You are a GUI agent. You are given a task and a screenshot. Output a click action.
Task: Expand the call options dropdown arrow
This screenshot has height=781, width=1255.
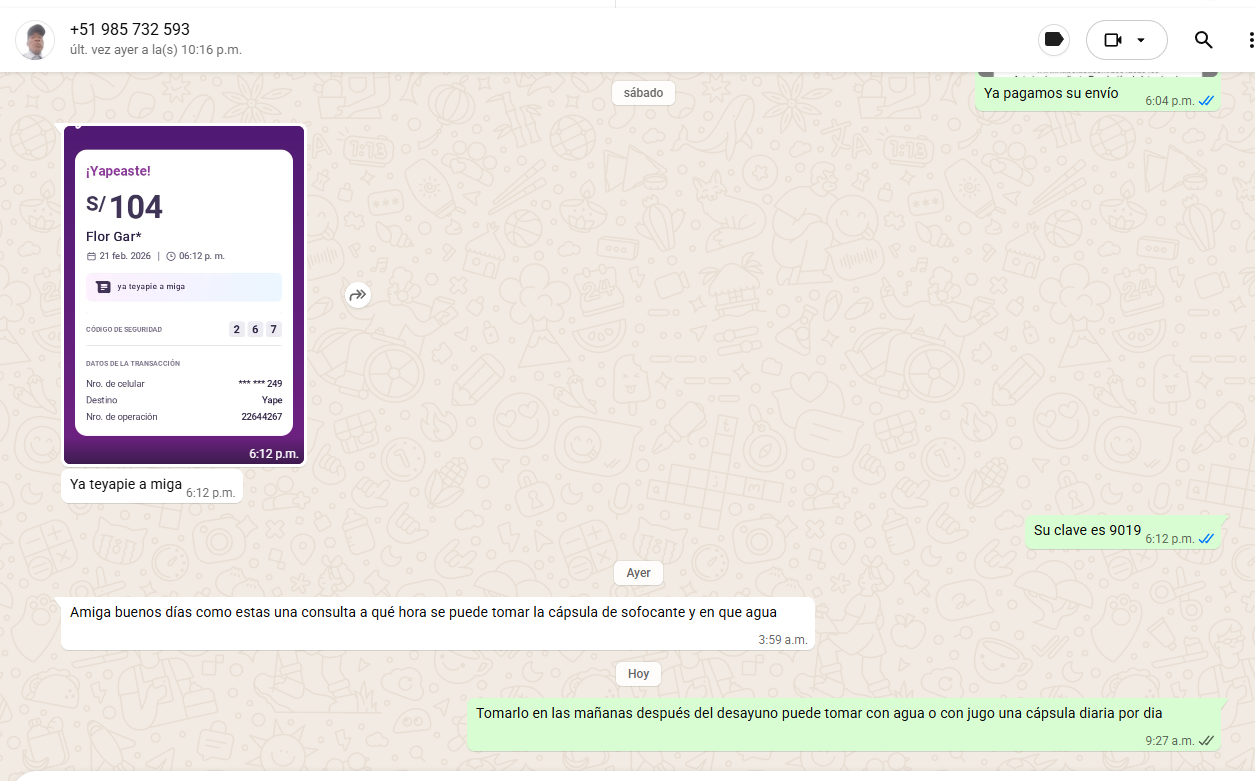pos(1141,40)
